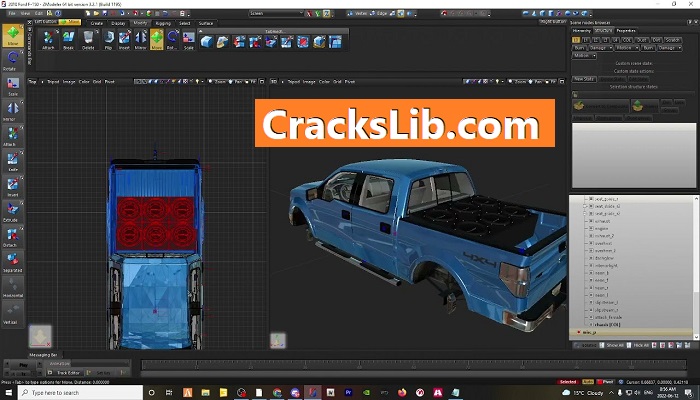
Task: Switch to the Rigging tab
Action: (163, 23)
